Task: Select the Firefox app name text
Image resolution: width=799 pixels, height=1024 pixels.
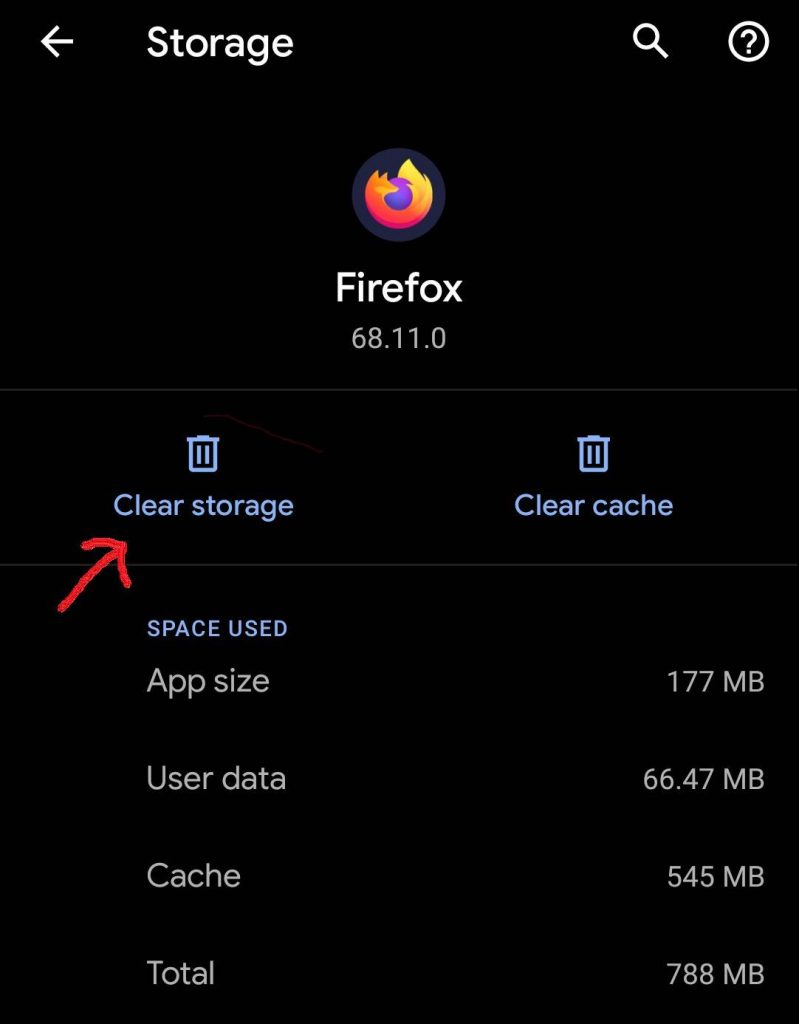Action: click(x=399, y=288)
